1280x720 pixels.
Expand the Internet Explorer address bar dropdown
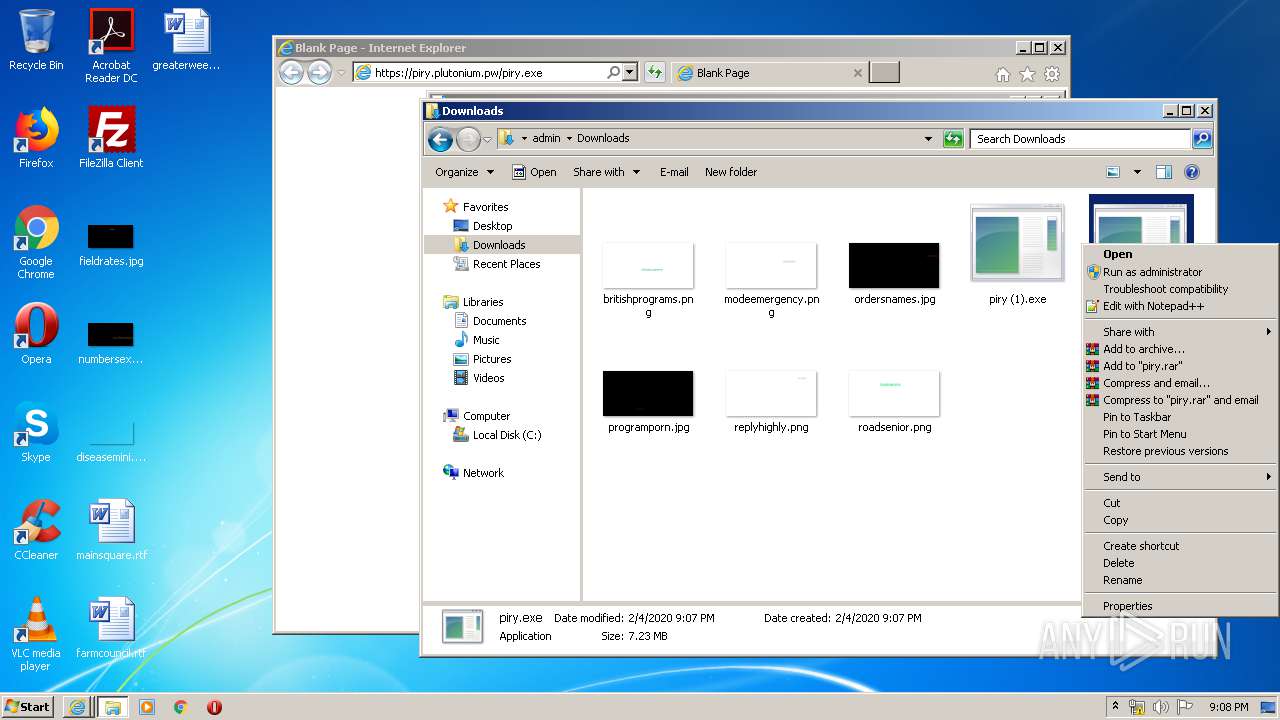(x=630, y=72)
